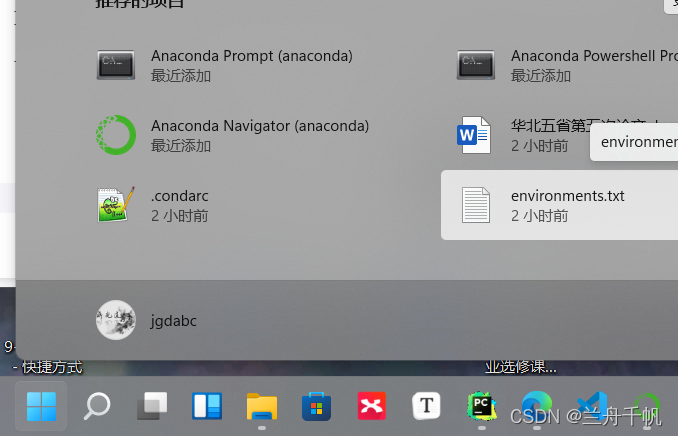678x436 pixels.
Task: Open PyCharm from the taskbar
Action: [481, 406]
